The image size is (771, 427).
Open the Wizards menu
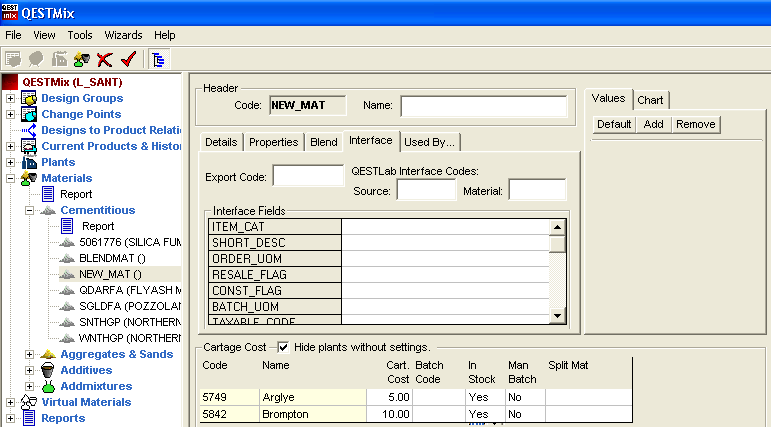click(x=123, y=35)
